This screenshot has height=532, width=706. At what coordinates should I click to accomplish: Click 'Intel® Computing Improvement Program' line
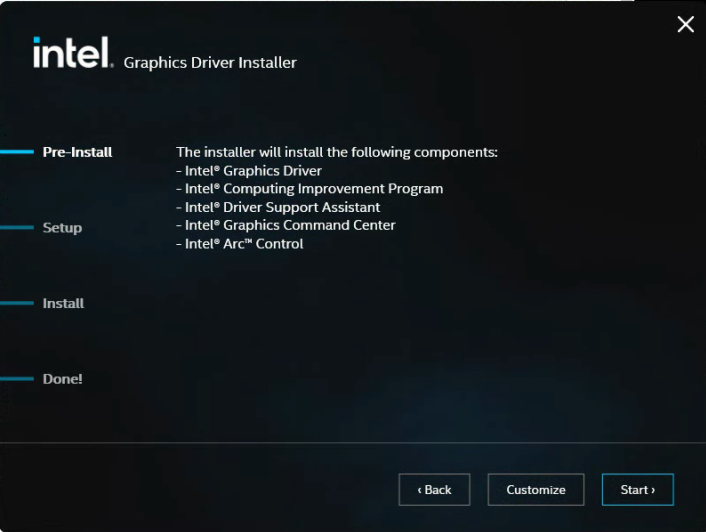310,189
